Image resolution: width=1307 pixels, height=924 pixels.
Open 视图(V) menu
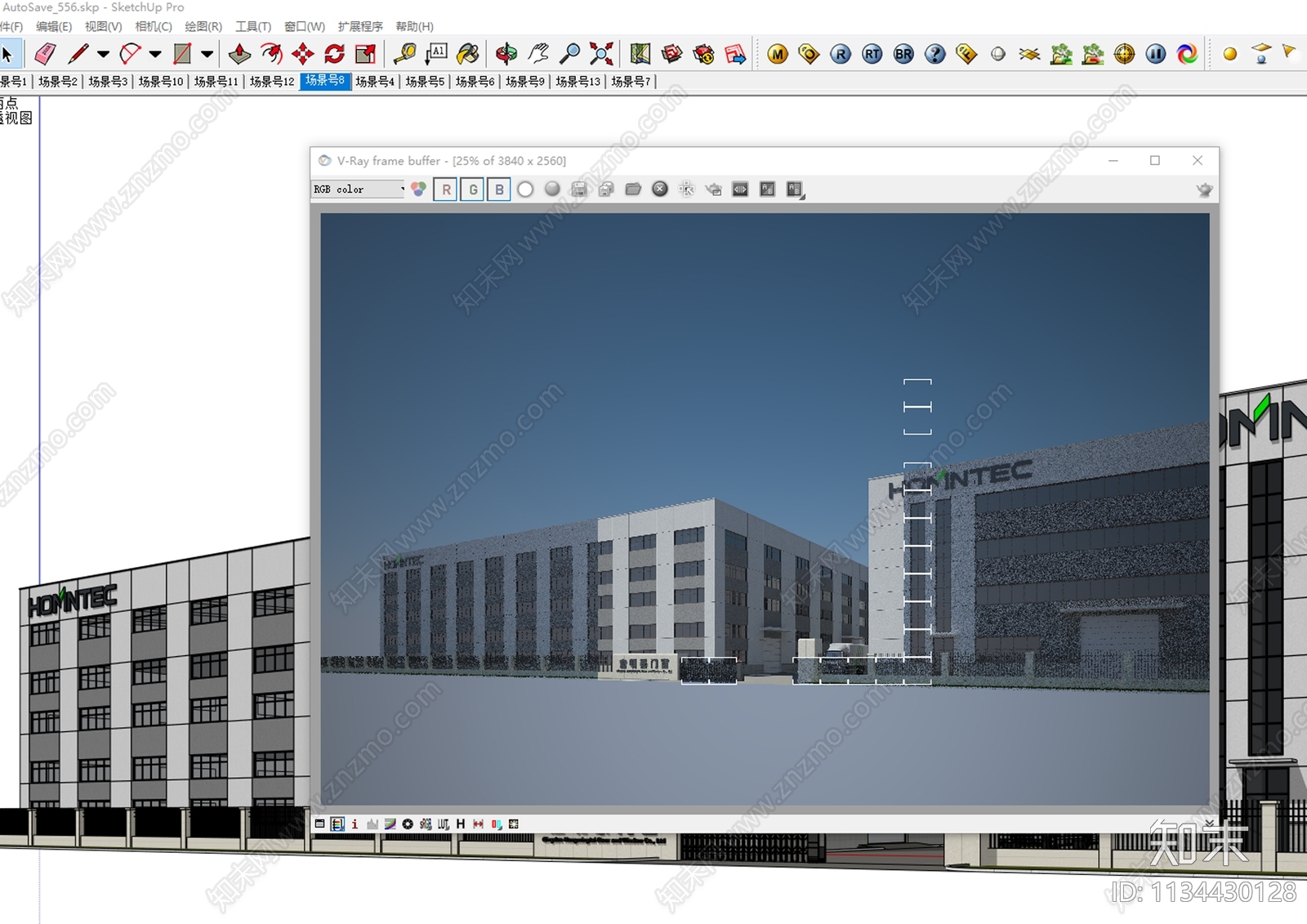(x=104, y=26)
